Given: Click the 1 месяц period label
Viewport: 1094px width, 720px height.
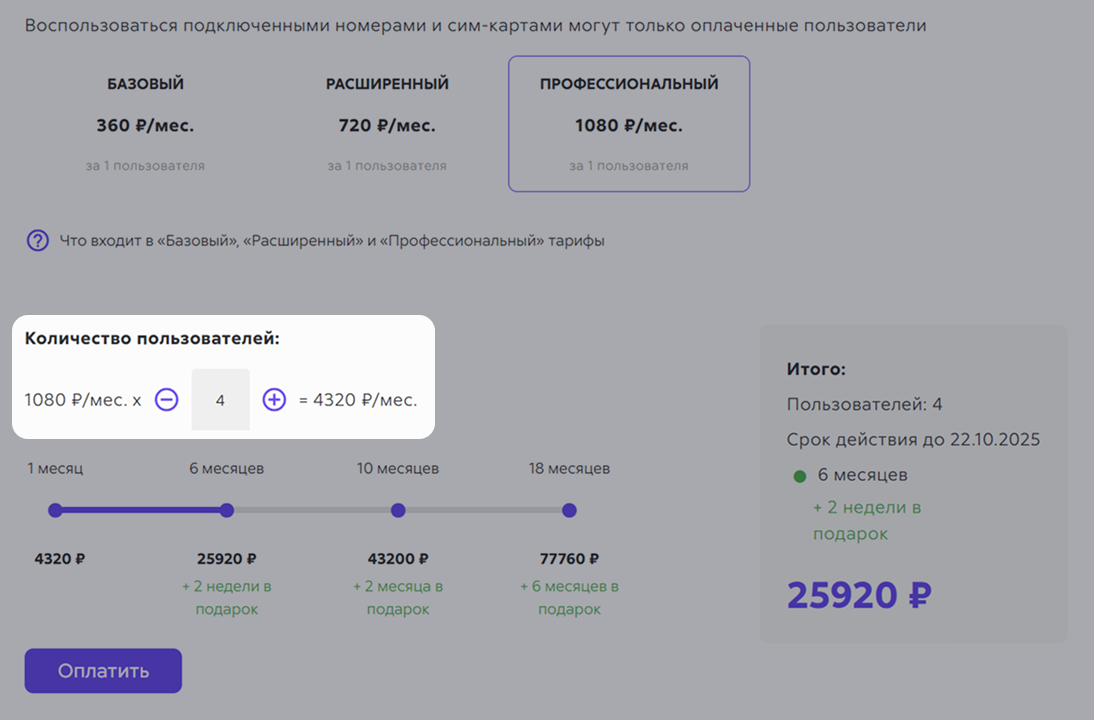Looking at the screenshot, I should click(55, 468).
